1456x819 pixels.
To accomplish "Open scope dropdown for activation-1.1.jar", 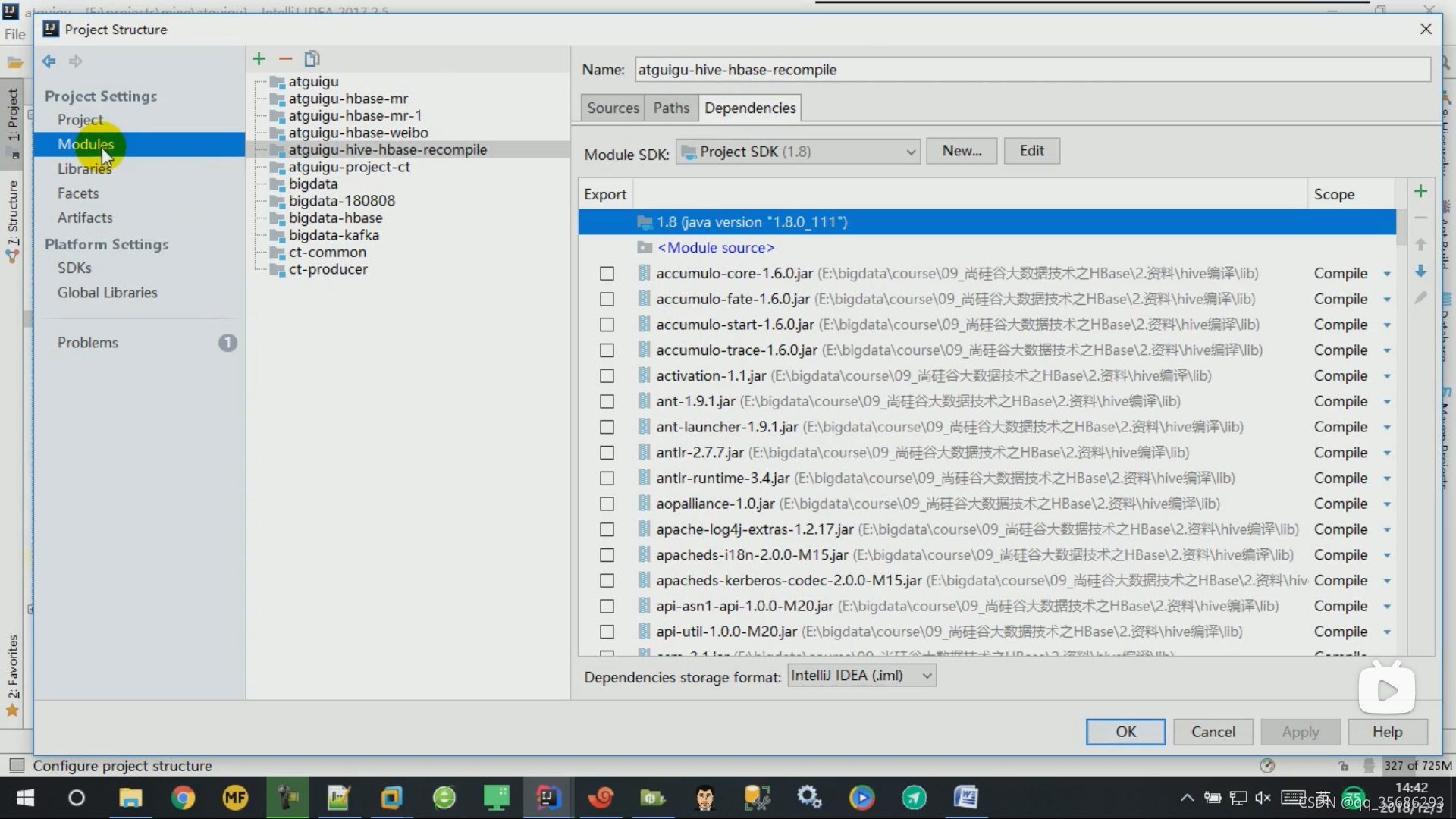I will click(1386, 376).
